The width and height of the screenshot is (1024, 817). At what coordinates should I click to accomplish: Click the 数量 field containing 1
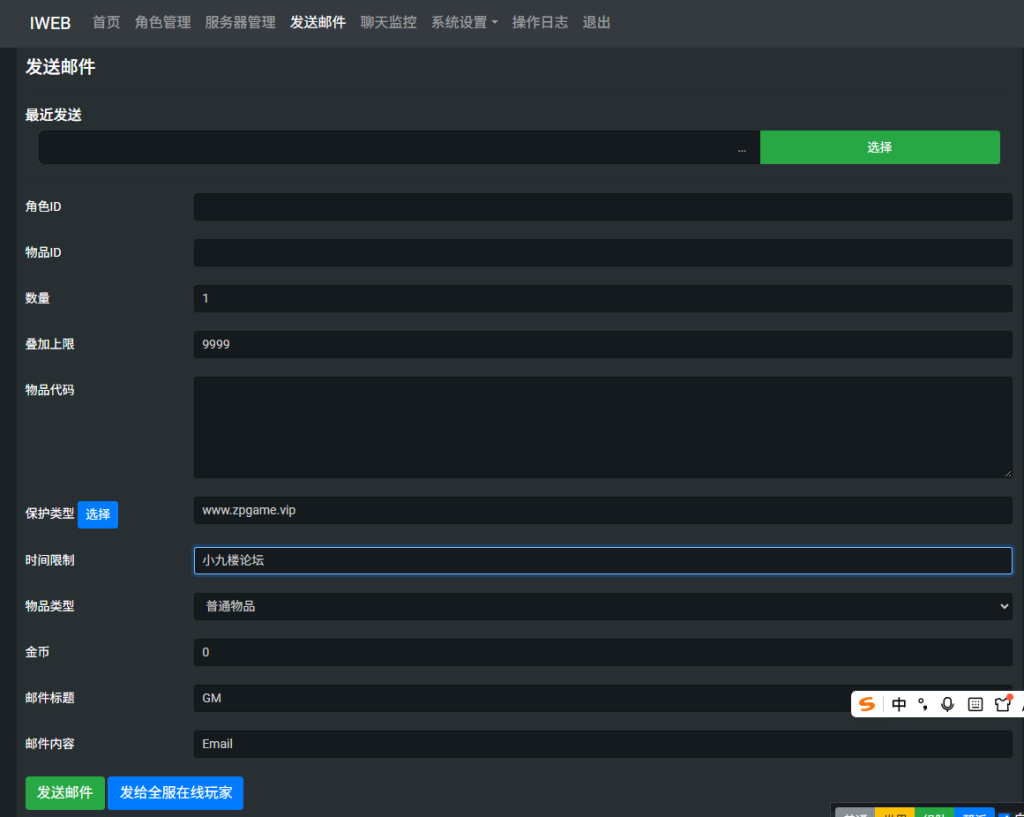tap(603, 298)
